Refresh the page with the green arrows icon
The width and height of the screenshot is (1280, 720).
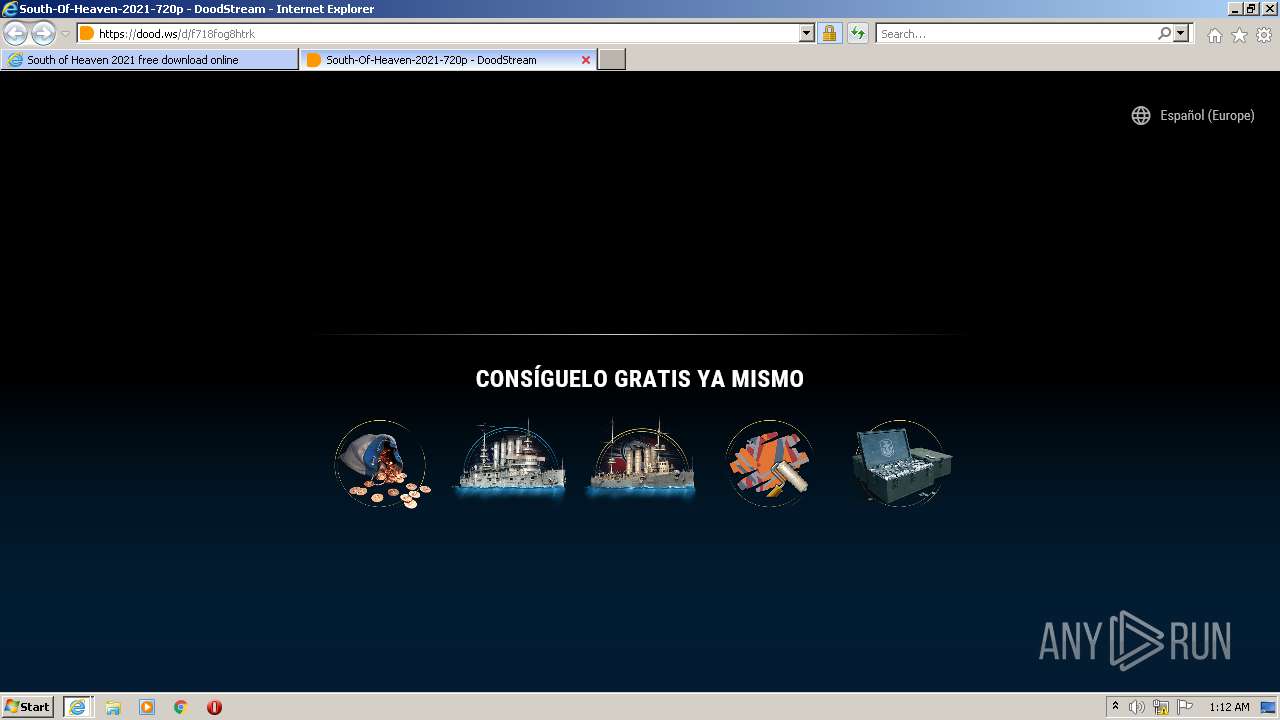coord(857,33)
